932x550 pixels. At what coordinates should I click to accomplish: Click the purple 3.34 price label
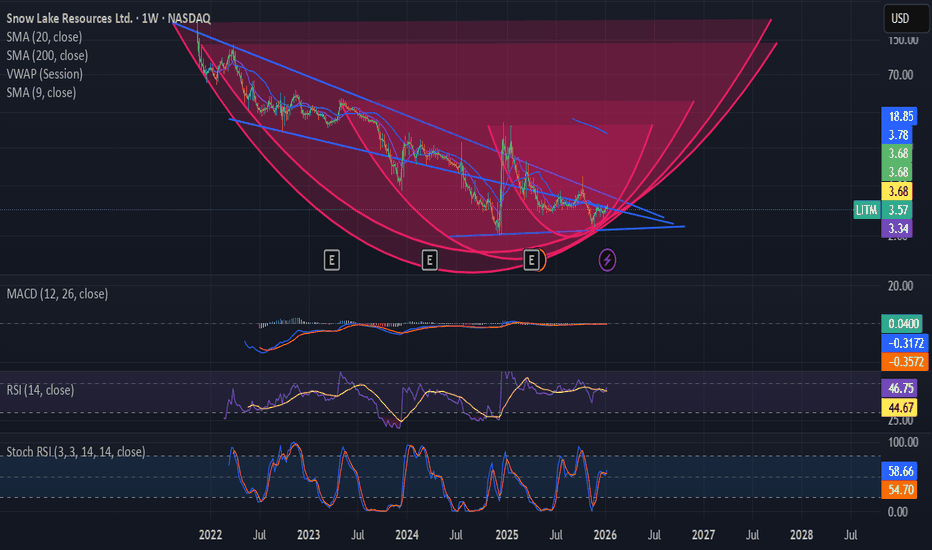coord(899,228)
